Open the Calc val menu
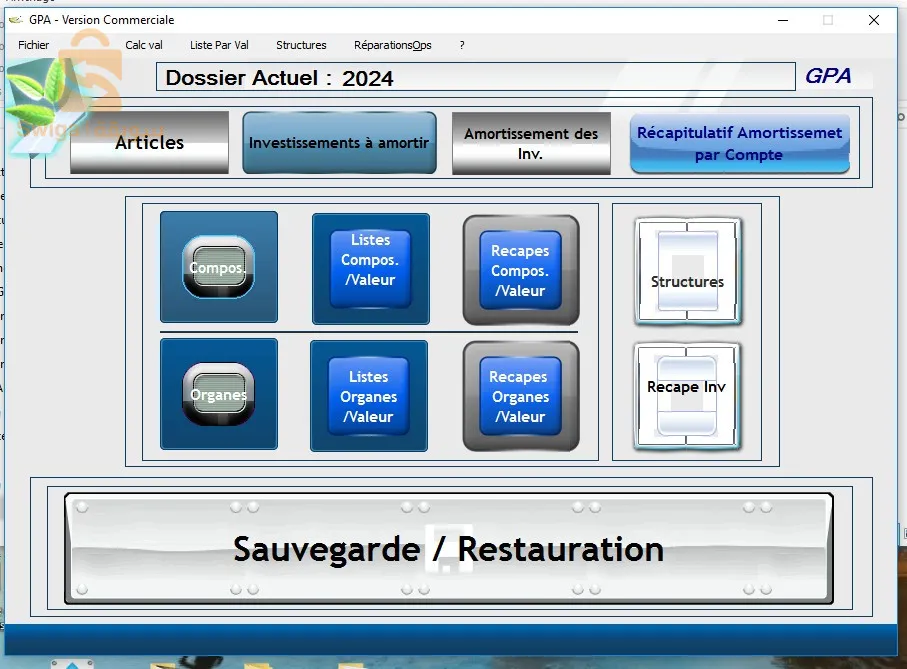Image resolution: width=907 pixels, height=669 pixels. tap(144, 45)
